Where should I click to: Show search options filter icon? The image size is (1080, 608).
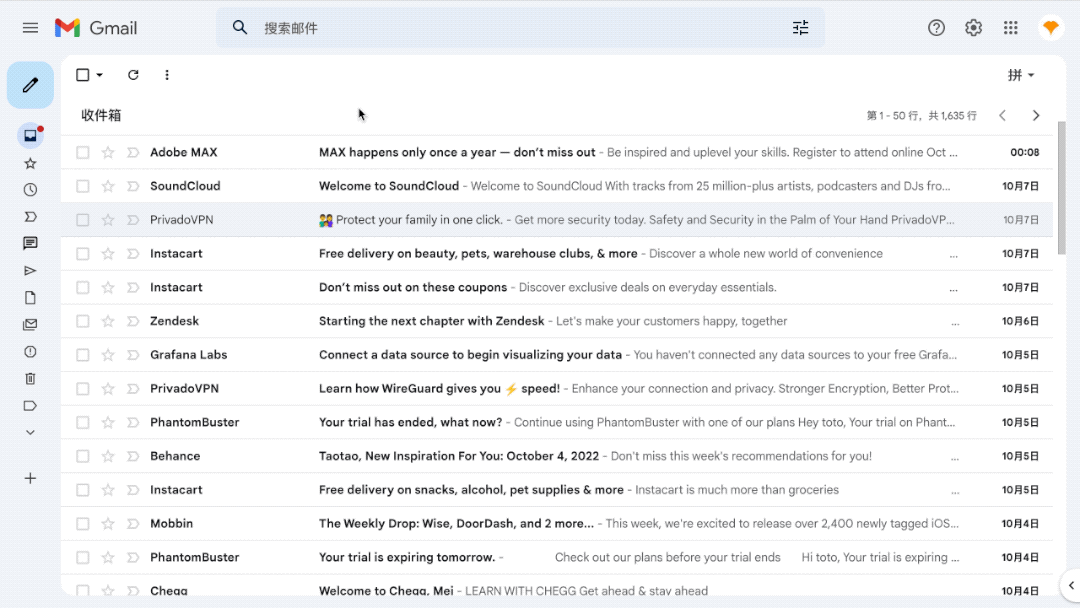pyautogui.click(x=800, y=28)
